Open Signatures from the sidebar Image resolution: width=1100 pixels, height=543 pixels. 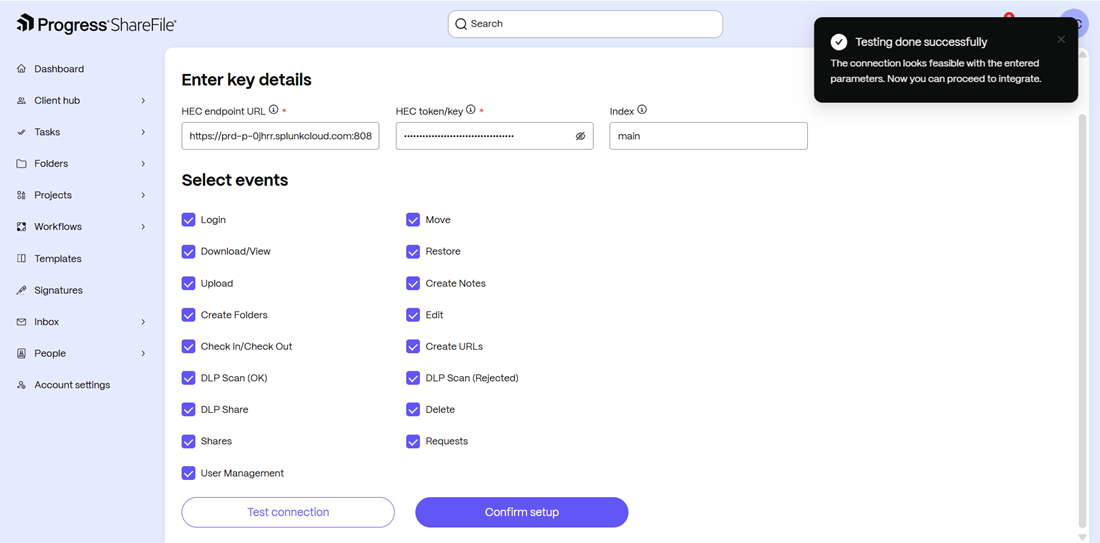click(x=58, y=290)
